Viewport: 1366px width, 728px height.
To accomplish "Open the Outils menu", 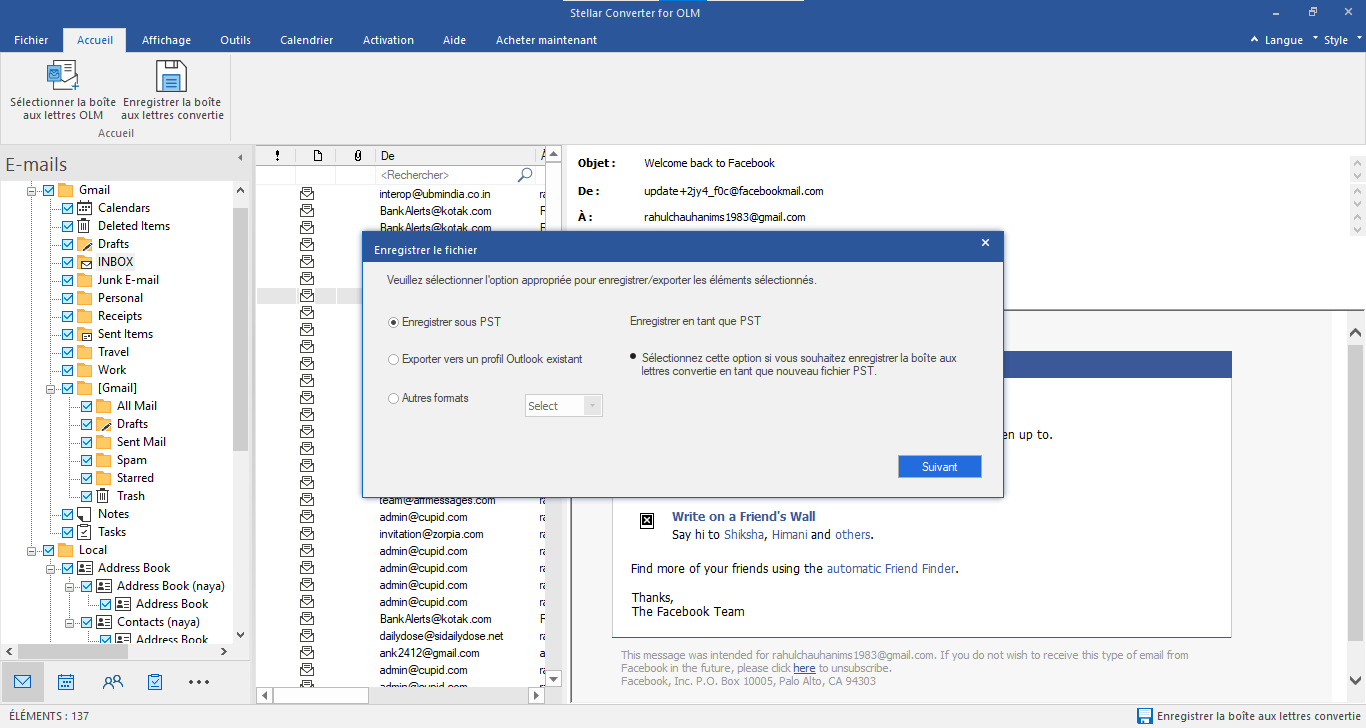I will coord(235,40).
